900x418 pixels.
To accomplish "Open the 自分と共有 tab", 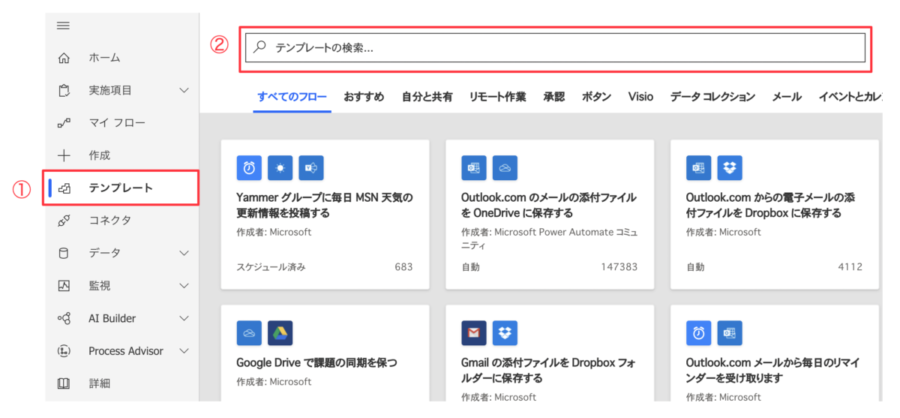I will click(x=427, y=96).
